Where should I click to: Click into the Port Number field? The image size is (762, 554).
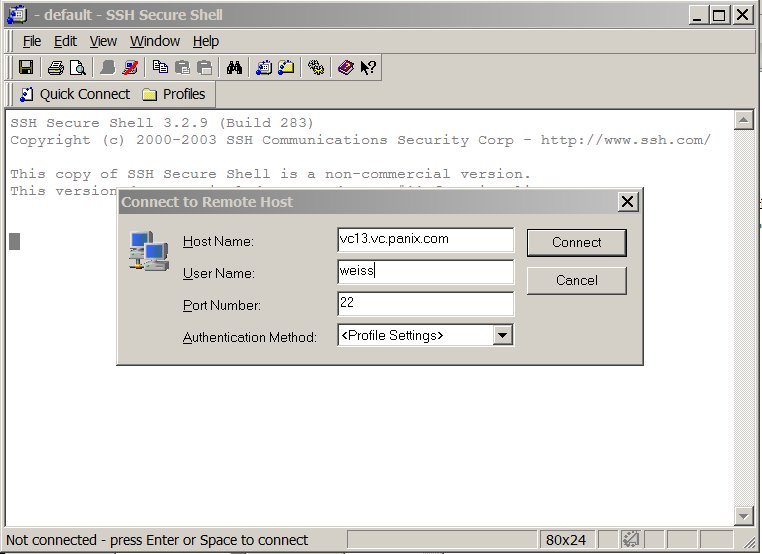pyautogui.click(x=425, y=304)
